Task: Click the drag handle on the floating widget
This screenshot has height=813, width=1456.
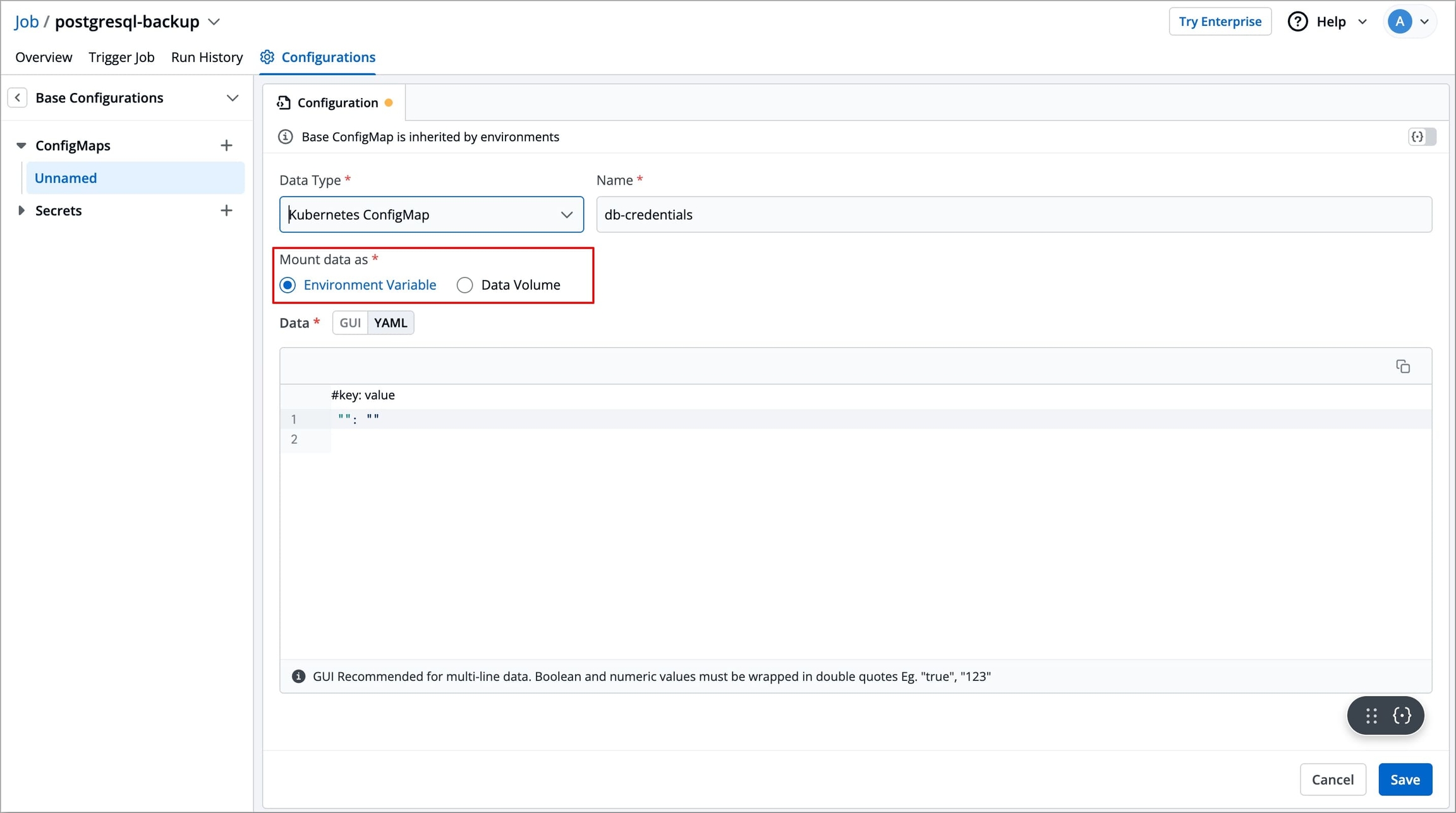Action: pyautogui.click(x=1371, y=716)
